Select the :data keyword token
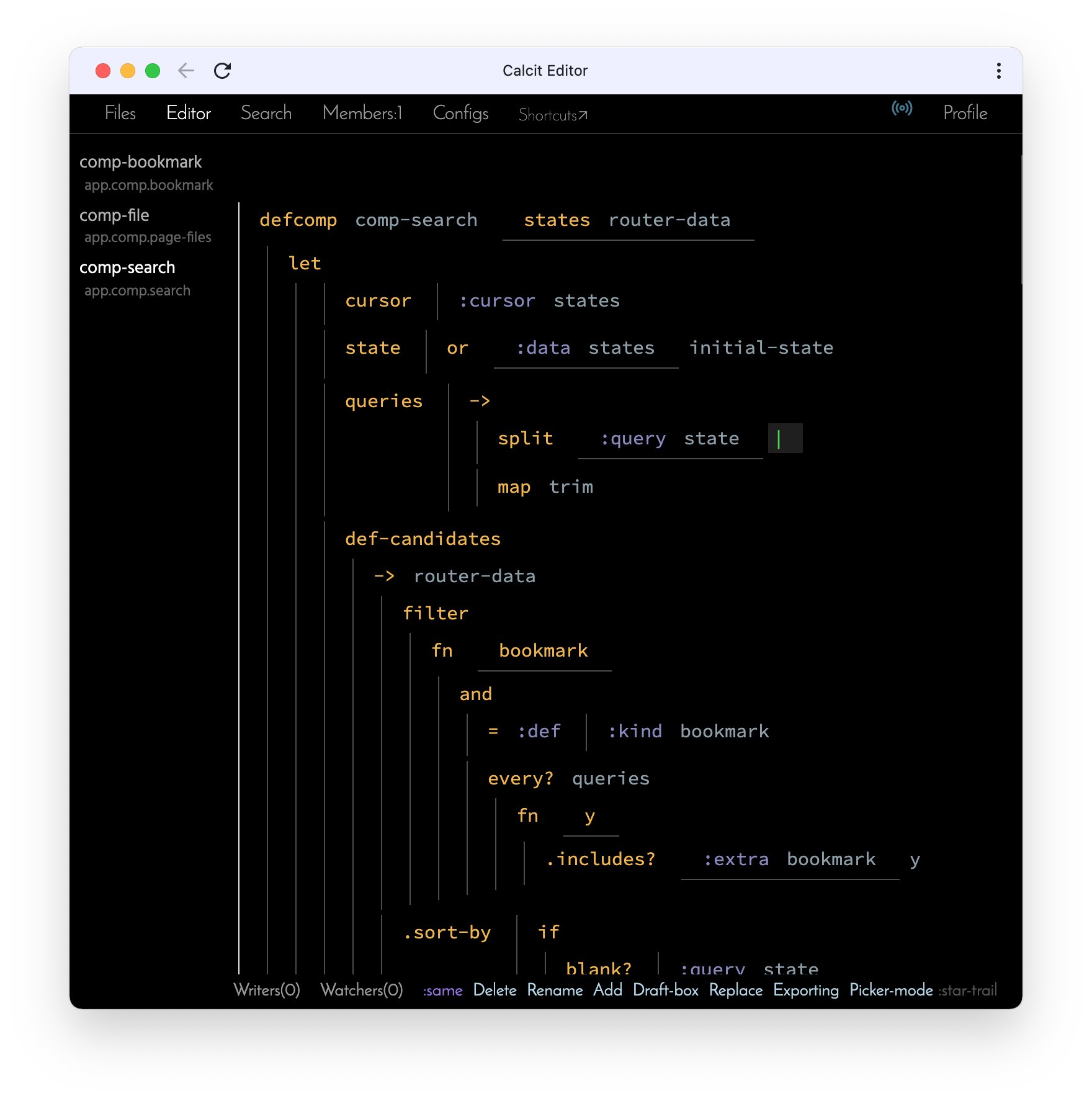Image resolution: width=1092 pixels, height=1101 pixels. click(x=543, y=348)
